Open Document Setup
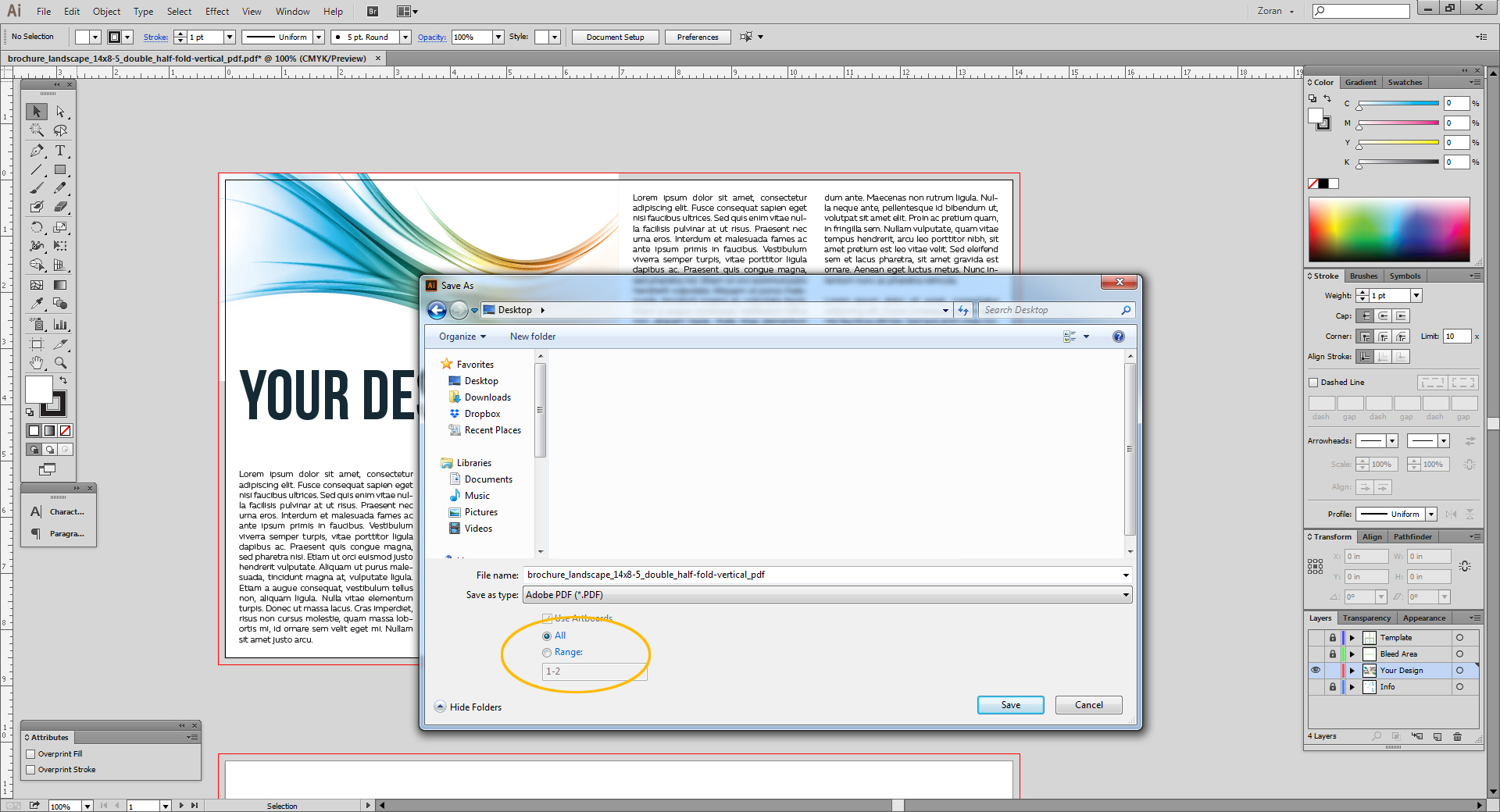1500x812 pixels. pyautogui.click(x=615, y=37)
